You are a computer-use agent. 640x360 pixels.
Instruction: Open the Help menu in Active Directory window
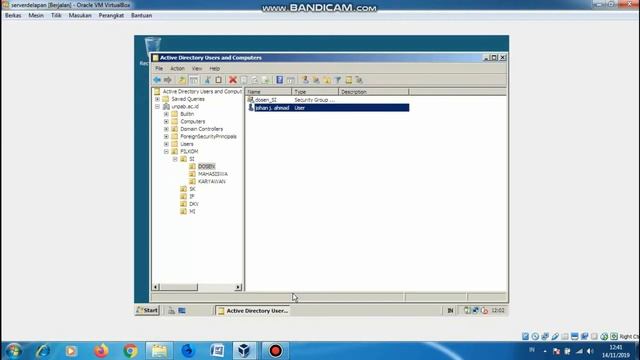tap(214, 69)
